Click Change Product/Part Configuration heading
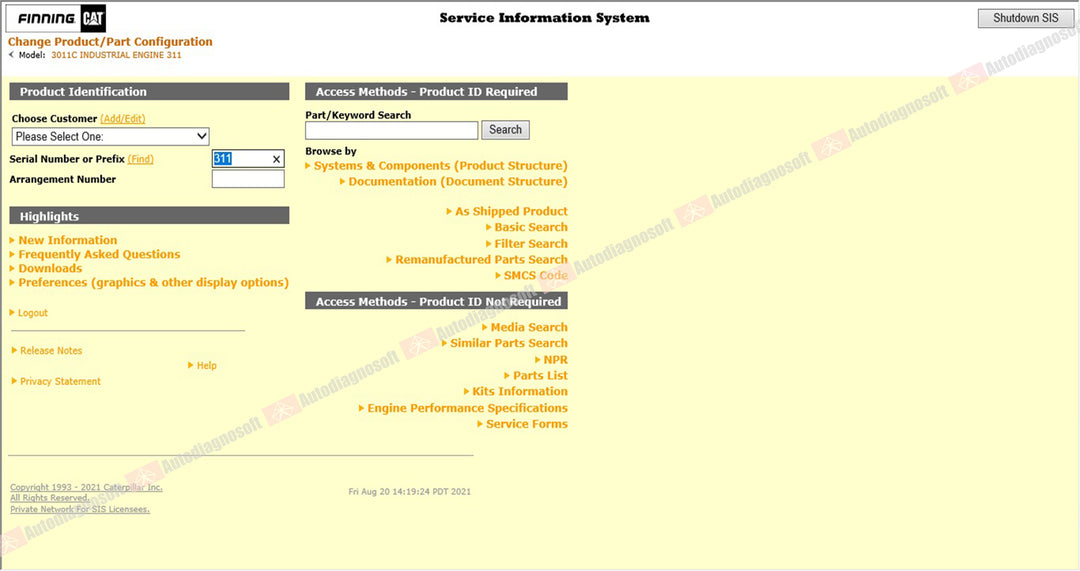The height and width of the screenshot is (571, 1080). [110, 41]
